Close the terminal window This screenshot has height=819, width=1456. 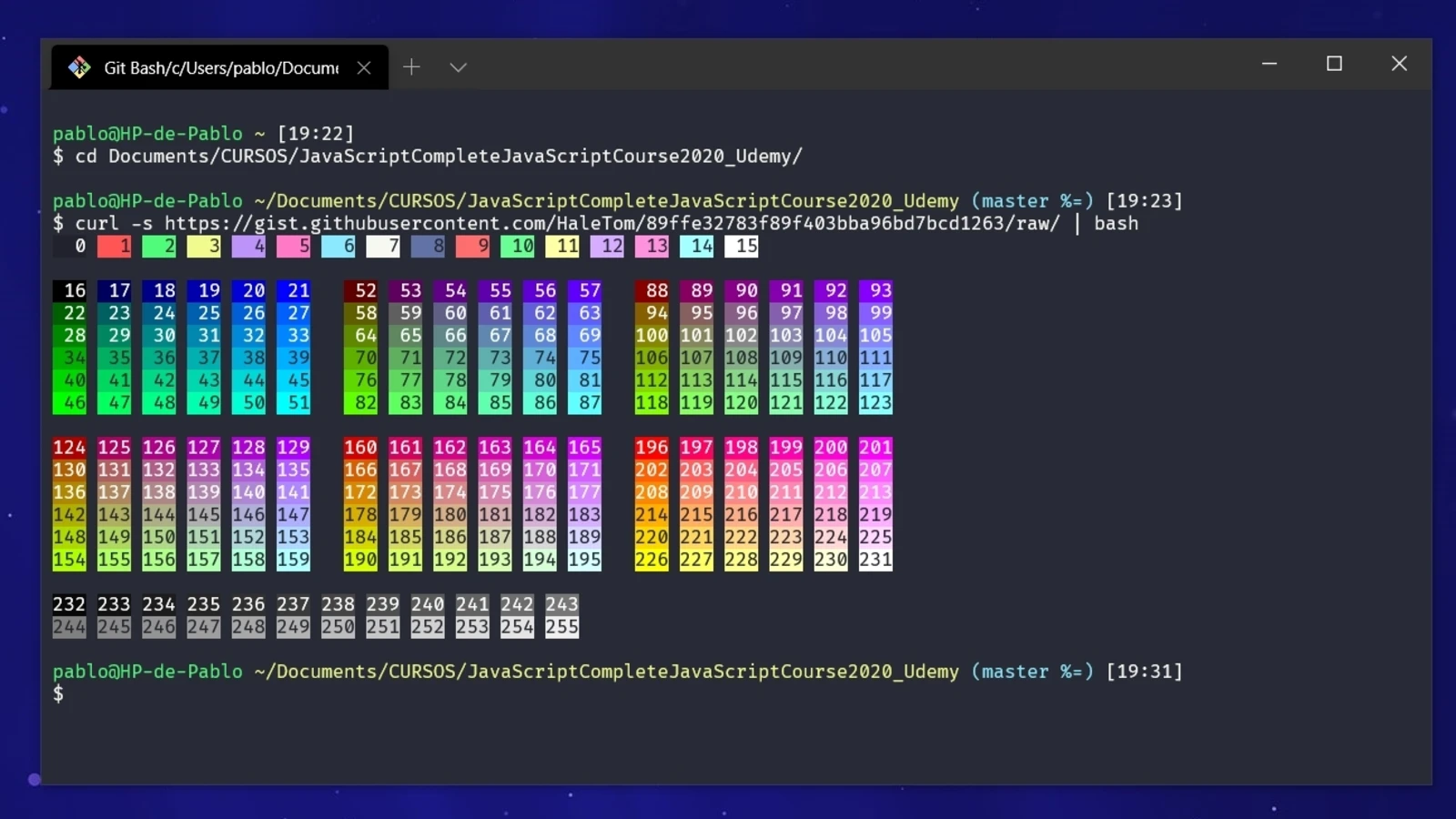coord(1399,64)
